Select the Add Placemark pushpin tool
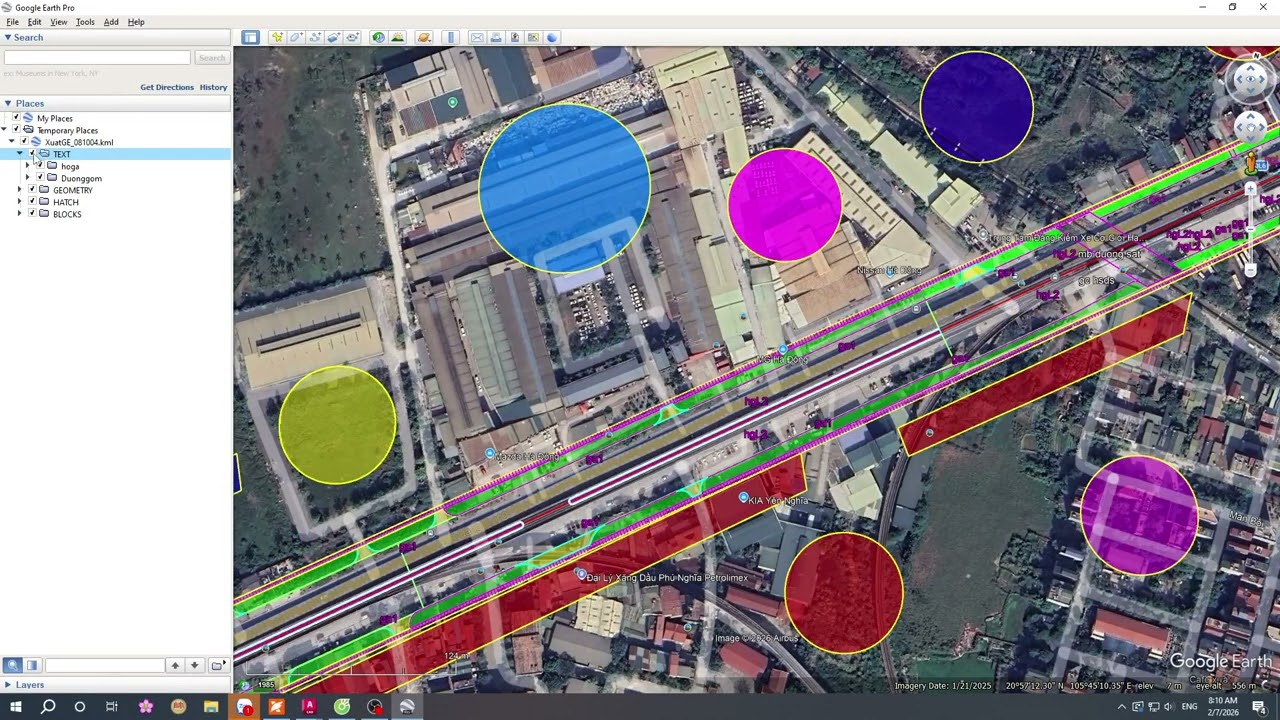Viewport: 1280px width, 720px height. click(277, 37)
